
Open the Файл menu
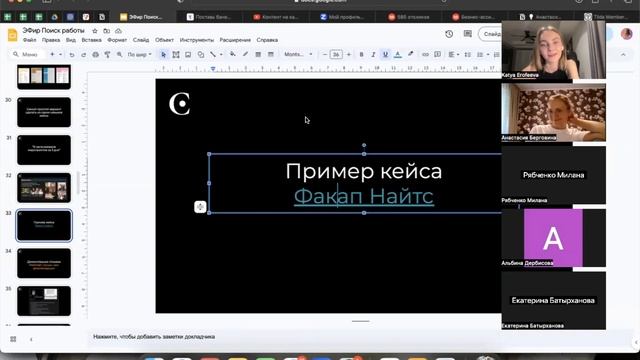(29, 40)
